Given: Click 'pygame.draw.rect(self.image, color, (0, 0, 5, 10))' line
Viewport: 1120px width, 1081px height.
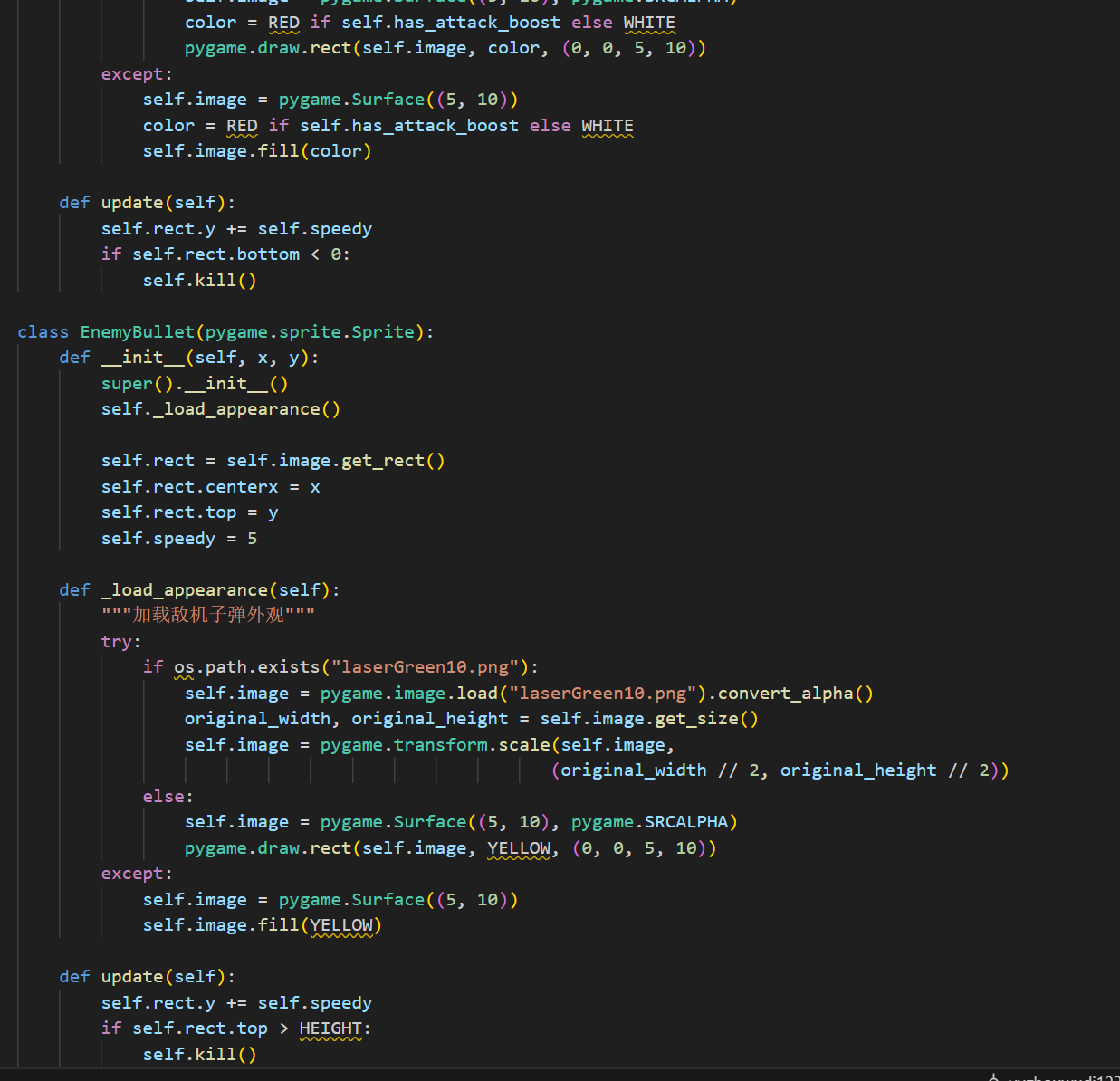Looking at the screenshot, I should pos(445,48).
